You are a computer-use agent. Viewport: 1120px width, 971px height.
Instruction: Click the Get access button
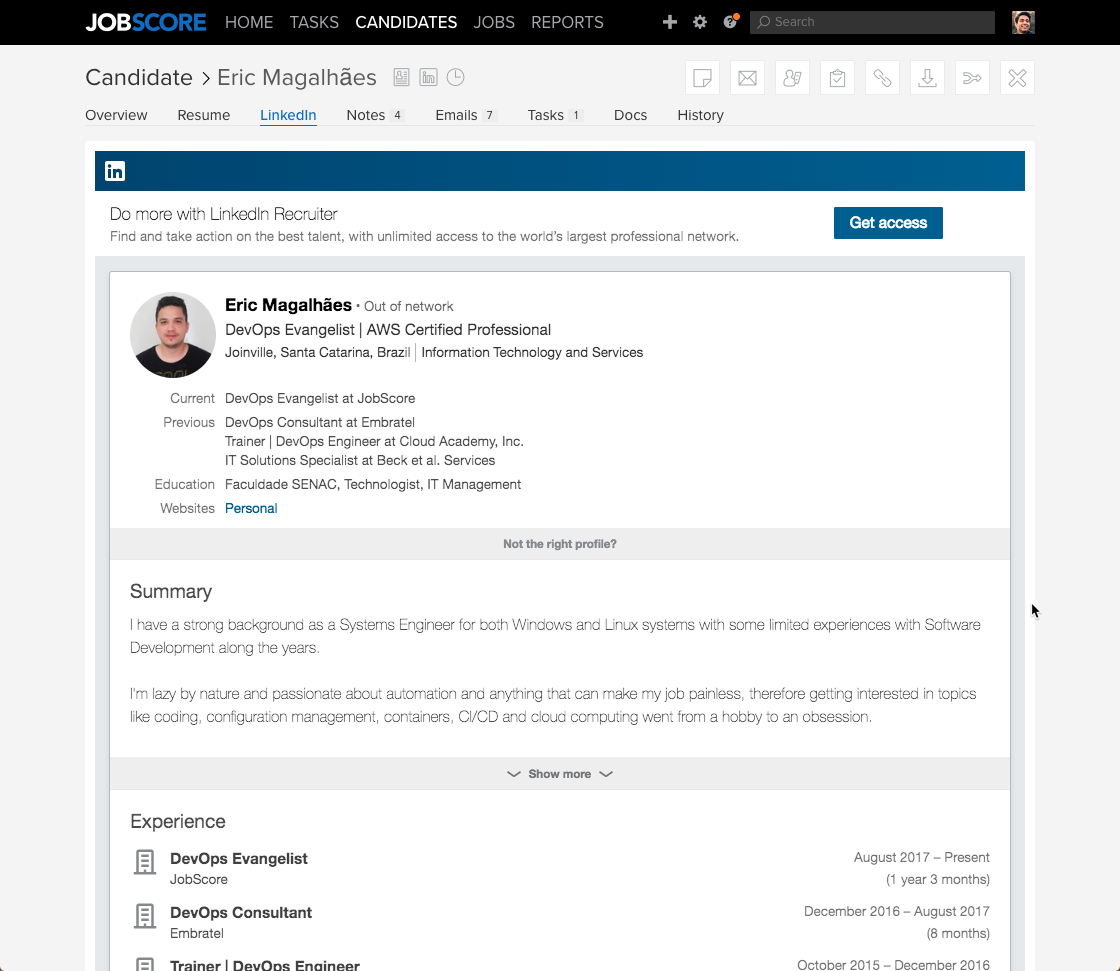click(888, 223)
